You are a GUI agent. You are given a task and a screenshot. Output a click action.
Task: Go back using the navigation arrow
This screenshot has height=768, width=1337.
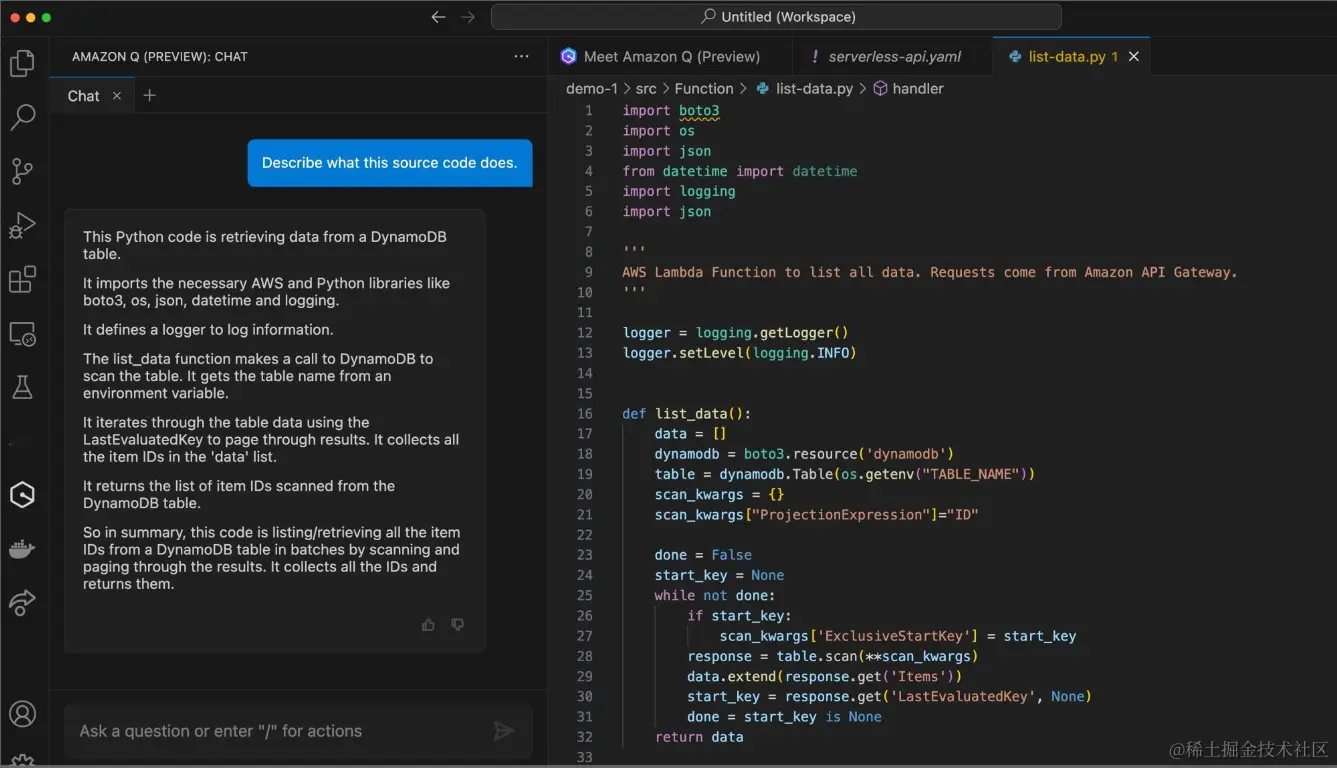click(x=438, y=17)
